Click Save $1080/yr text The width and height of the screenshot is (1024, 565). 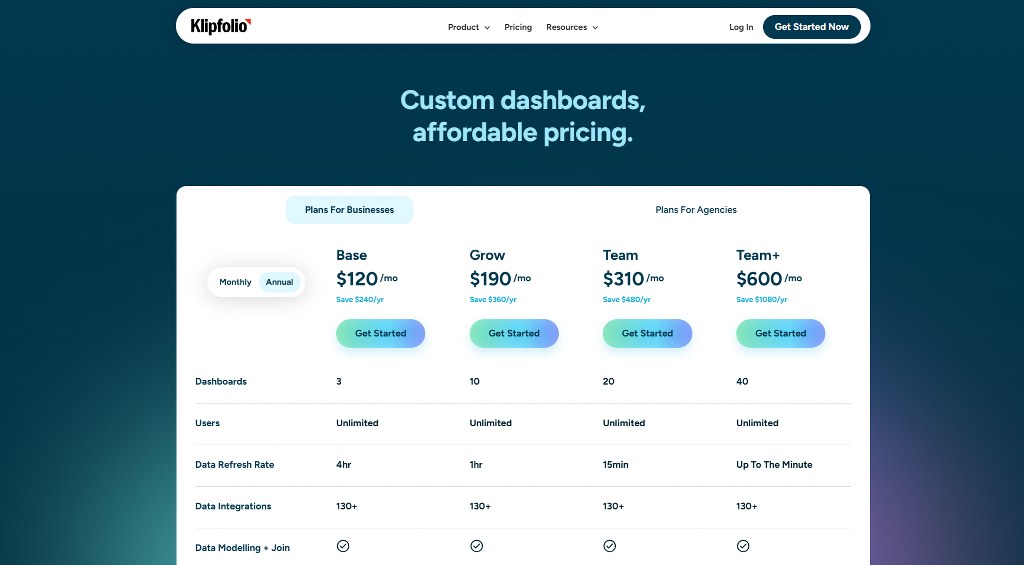tap(761, 300)
